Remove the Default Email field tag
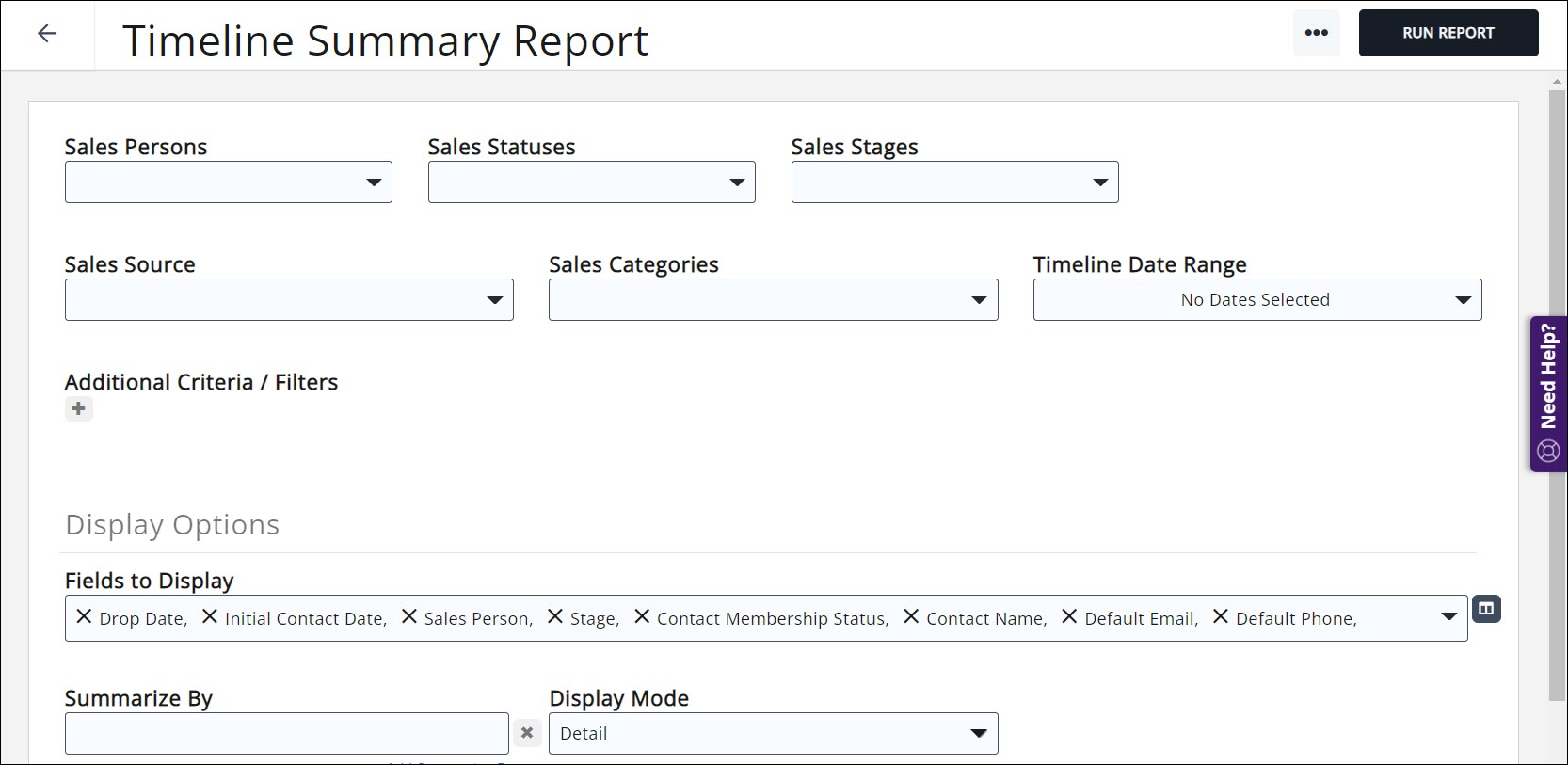 click(x=1069, y=617)
